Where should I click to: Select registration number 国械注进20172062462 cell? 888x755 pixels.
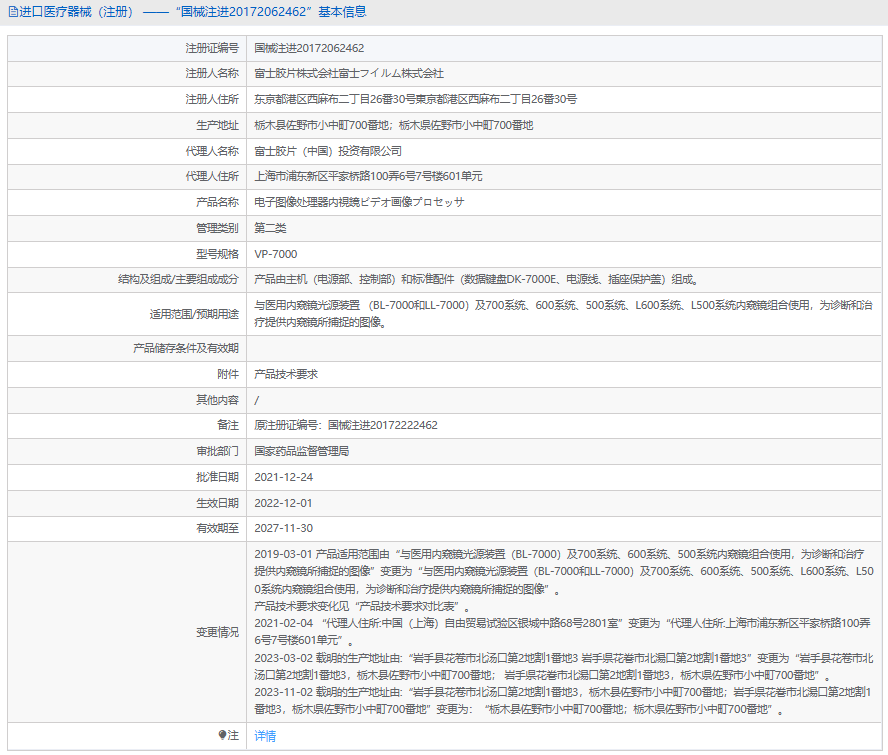click(x=309, y=48)
